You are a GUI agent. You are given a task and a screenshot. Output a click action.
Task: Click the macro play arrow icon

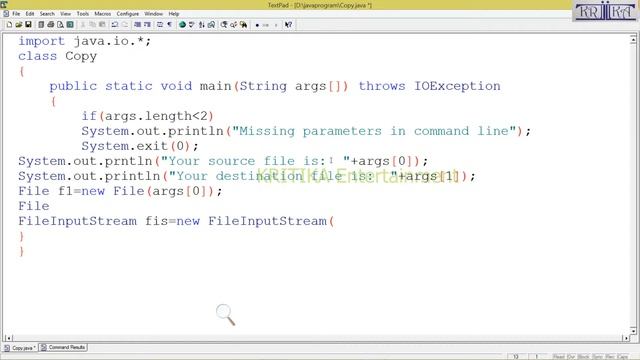pyautogui.click(x=276, y=25)
